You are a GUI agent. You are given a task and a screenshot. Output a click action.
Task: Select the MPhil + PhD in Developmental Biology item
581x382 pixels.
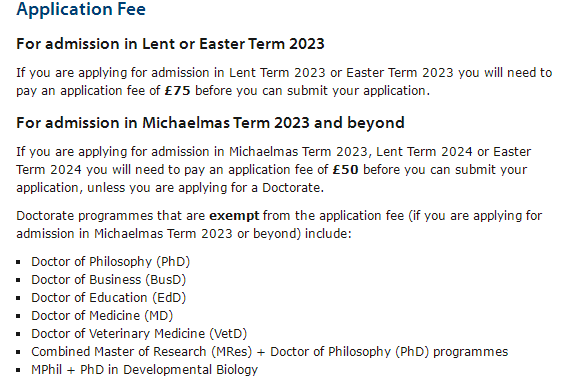point(145,370)
